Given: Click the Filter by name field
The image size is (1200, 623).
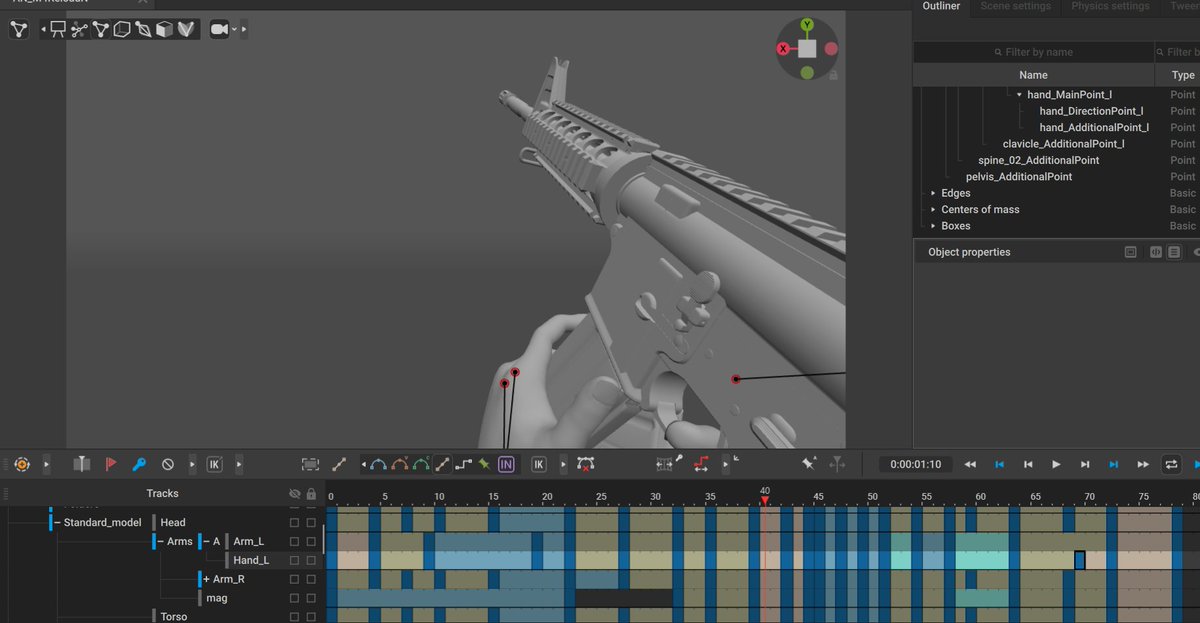Looking at the screenshot, I should 1033,52.
